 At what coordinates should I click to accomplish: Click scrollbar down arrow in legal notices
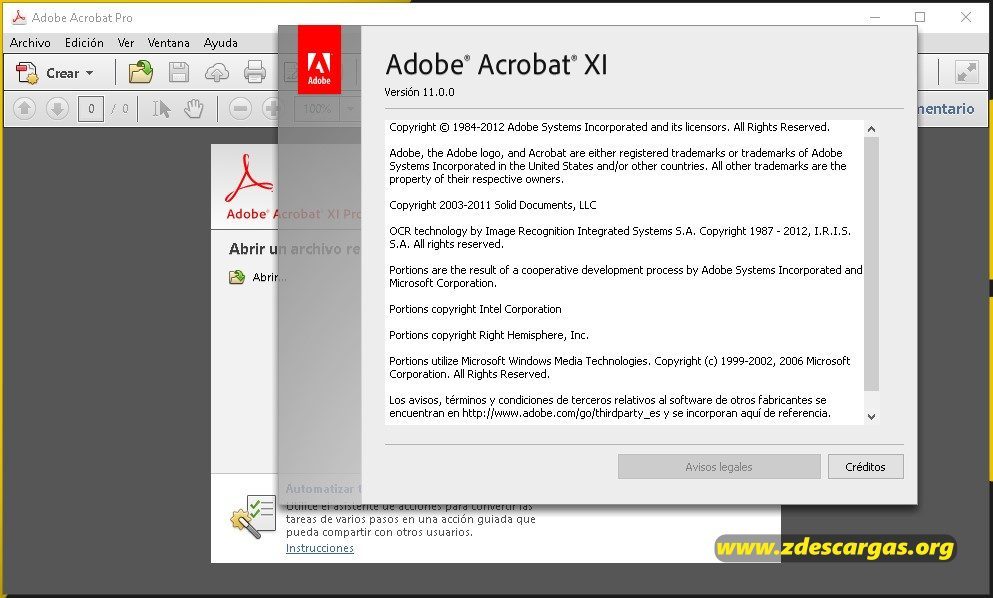pos(871,416)
